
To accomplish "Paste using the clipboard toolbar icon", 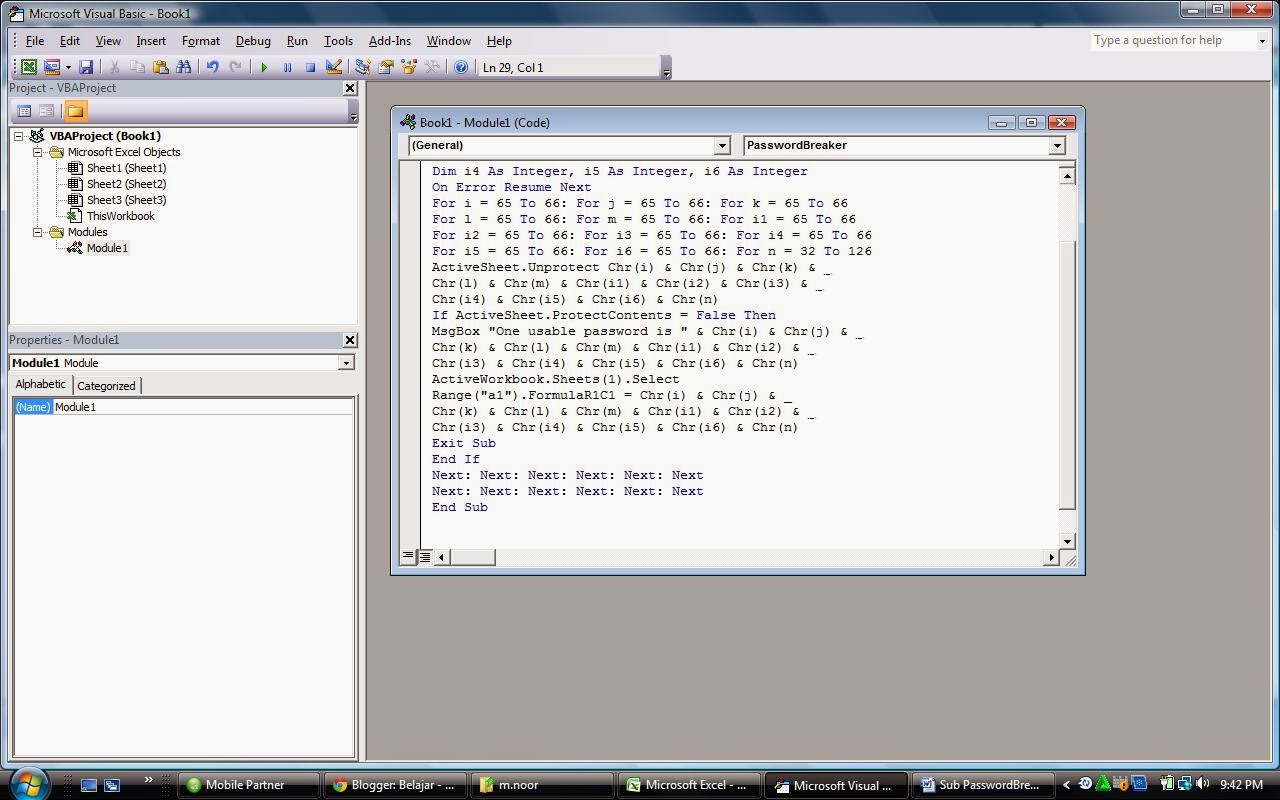I will coord(160,67).
